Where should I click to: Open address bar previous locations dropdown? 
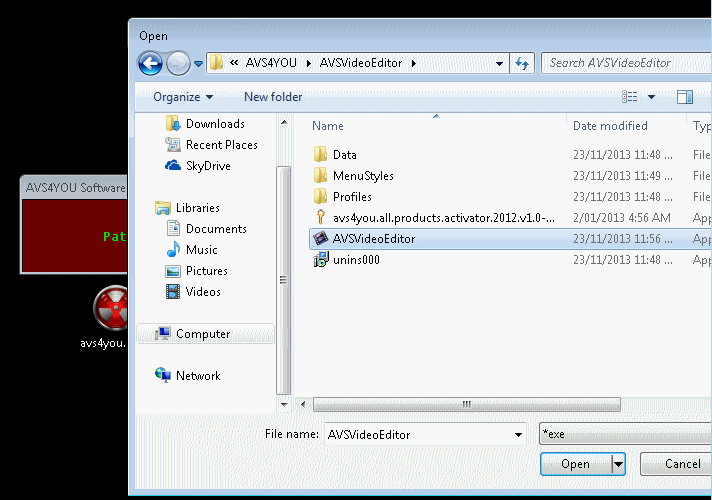[x=499, y=63]
